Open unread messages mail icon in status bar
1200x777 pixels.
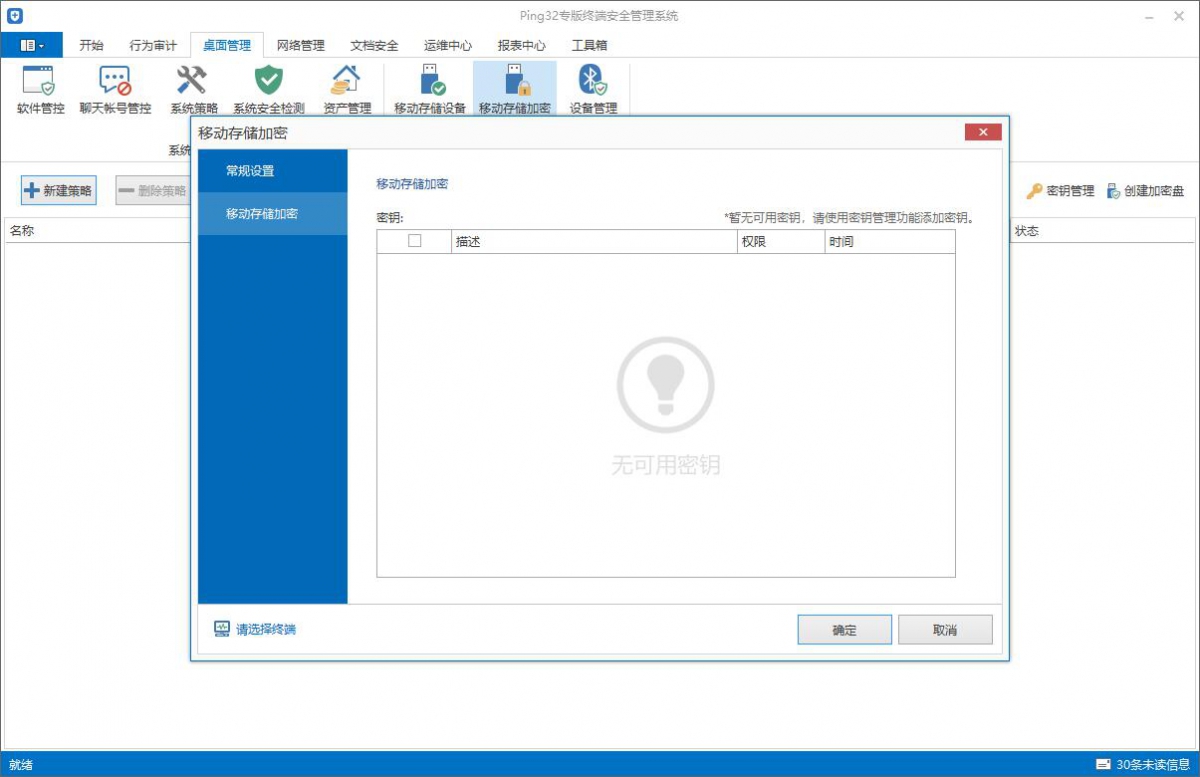coord(1103,765)
